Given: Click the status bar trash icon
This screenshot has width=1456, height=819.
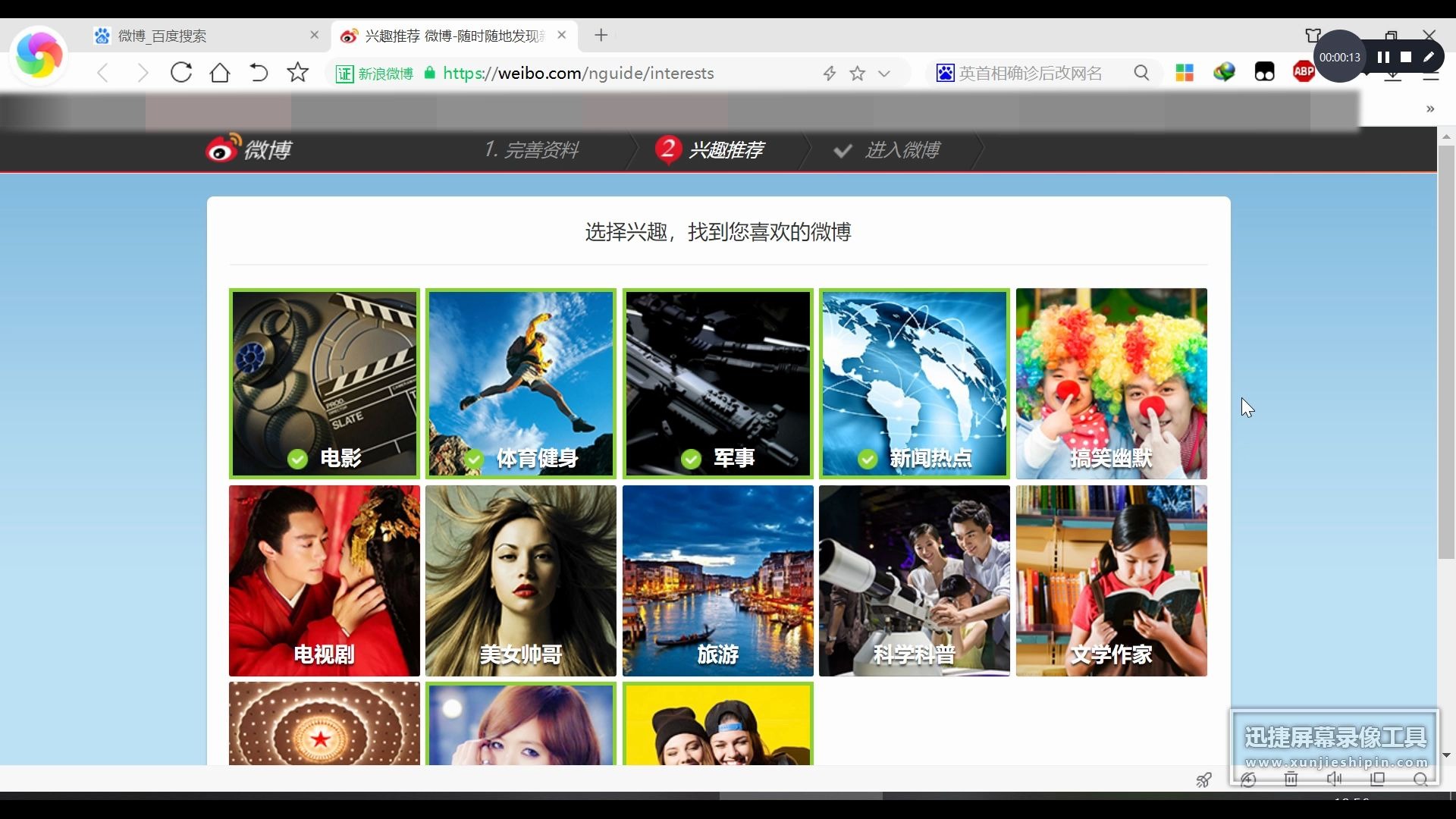Looking at the screenshot, I should pyautogui.click(x=1291, y=779).
